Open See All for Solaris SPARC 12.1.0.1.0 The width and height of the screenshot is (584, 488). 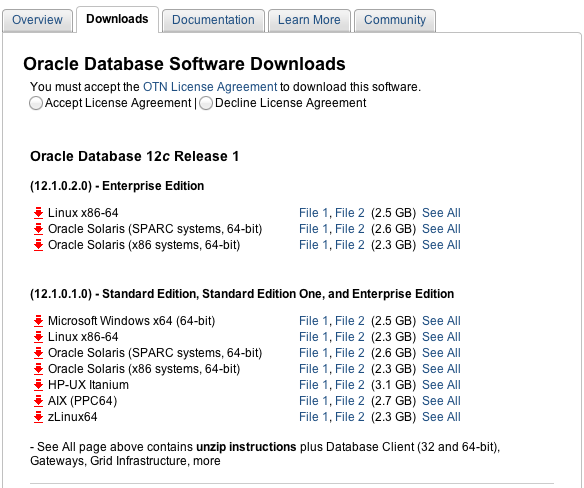(x=441, y=353)
